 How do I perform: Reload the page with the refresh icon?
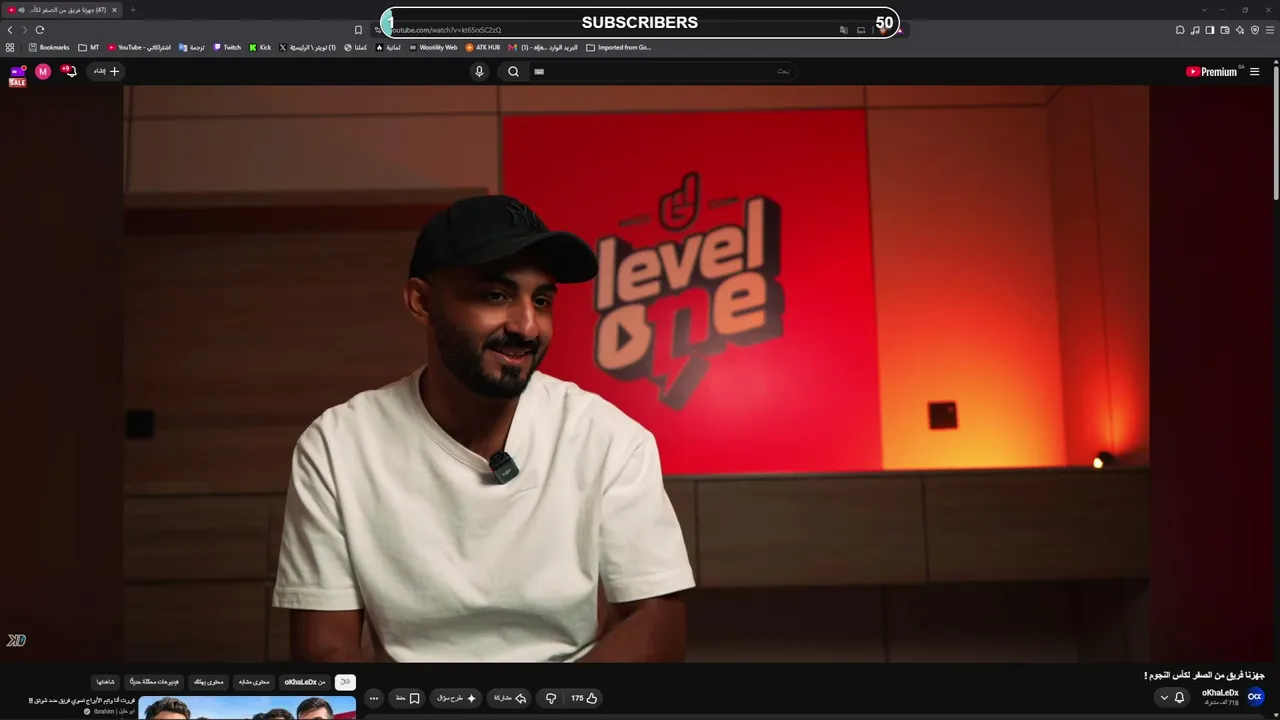(x=40, y=30)
